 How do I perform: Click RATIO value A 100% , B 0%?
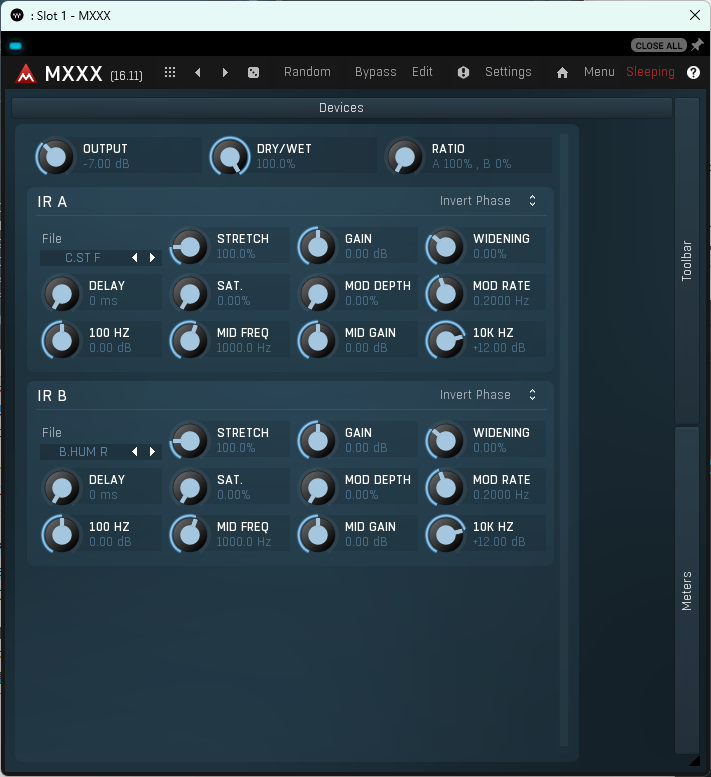[x=471, y=164]
